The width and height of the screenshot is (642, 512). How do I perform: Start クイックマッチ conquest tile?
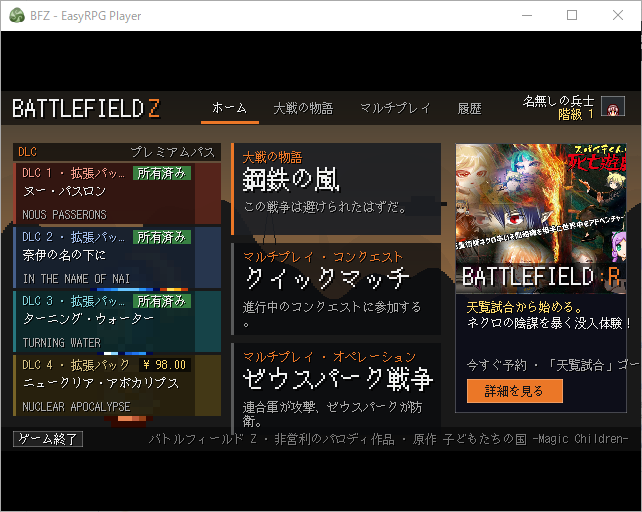point(336,289)
